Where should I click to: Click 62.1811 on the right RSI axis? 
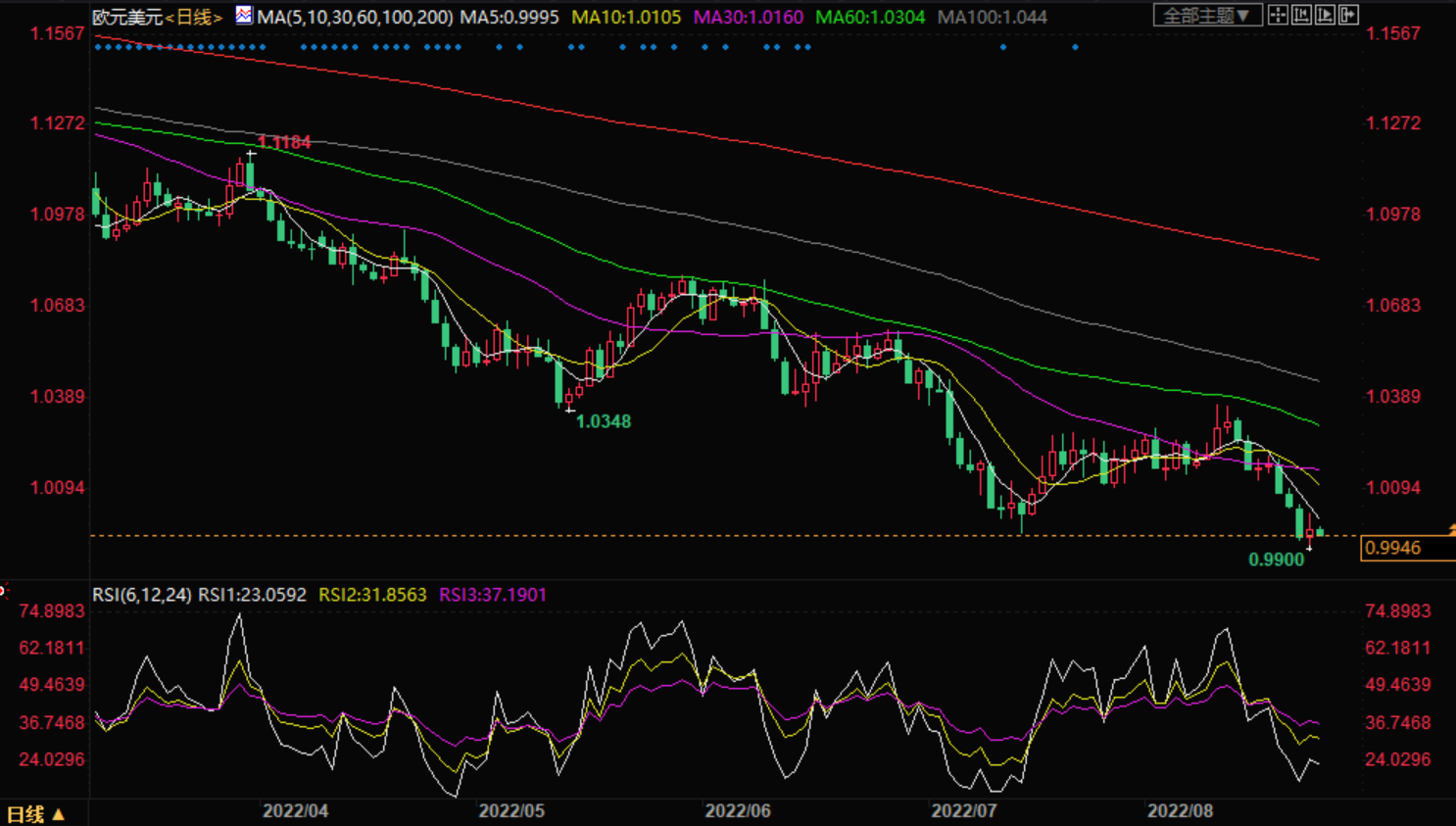tap(1398, 648)
